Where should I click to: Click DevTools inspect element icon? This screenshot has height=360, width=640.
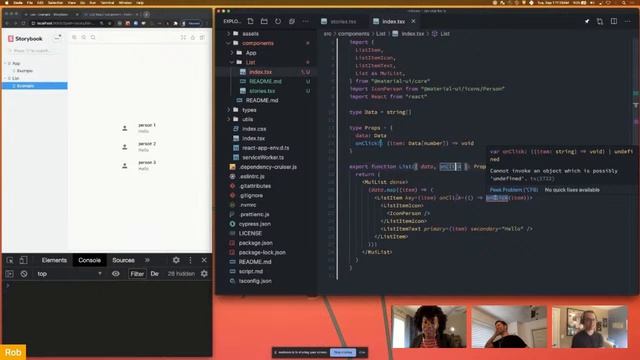click(10, 260)
